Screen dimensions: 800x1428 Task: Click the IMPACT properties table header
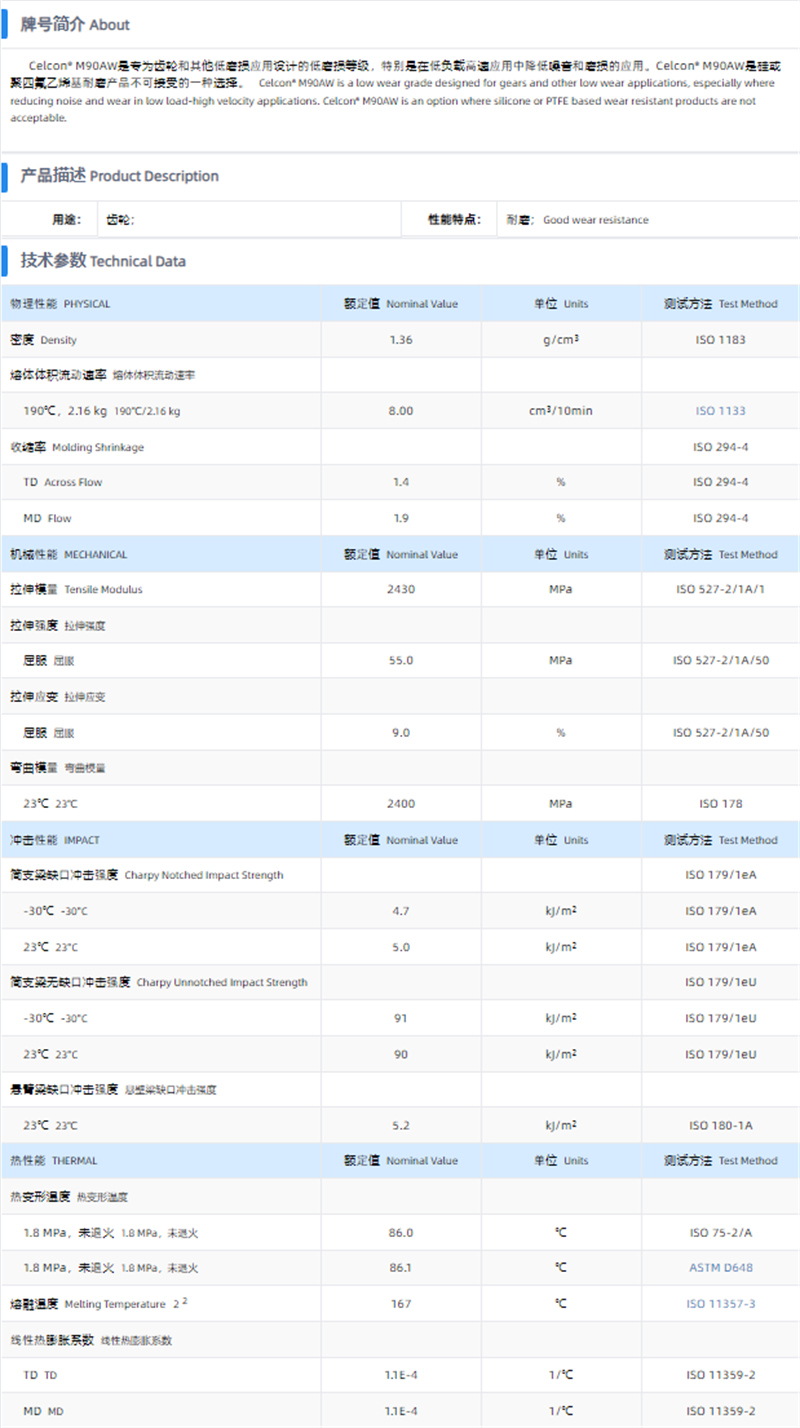pyautogui.click(x=54, y=840)
